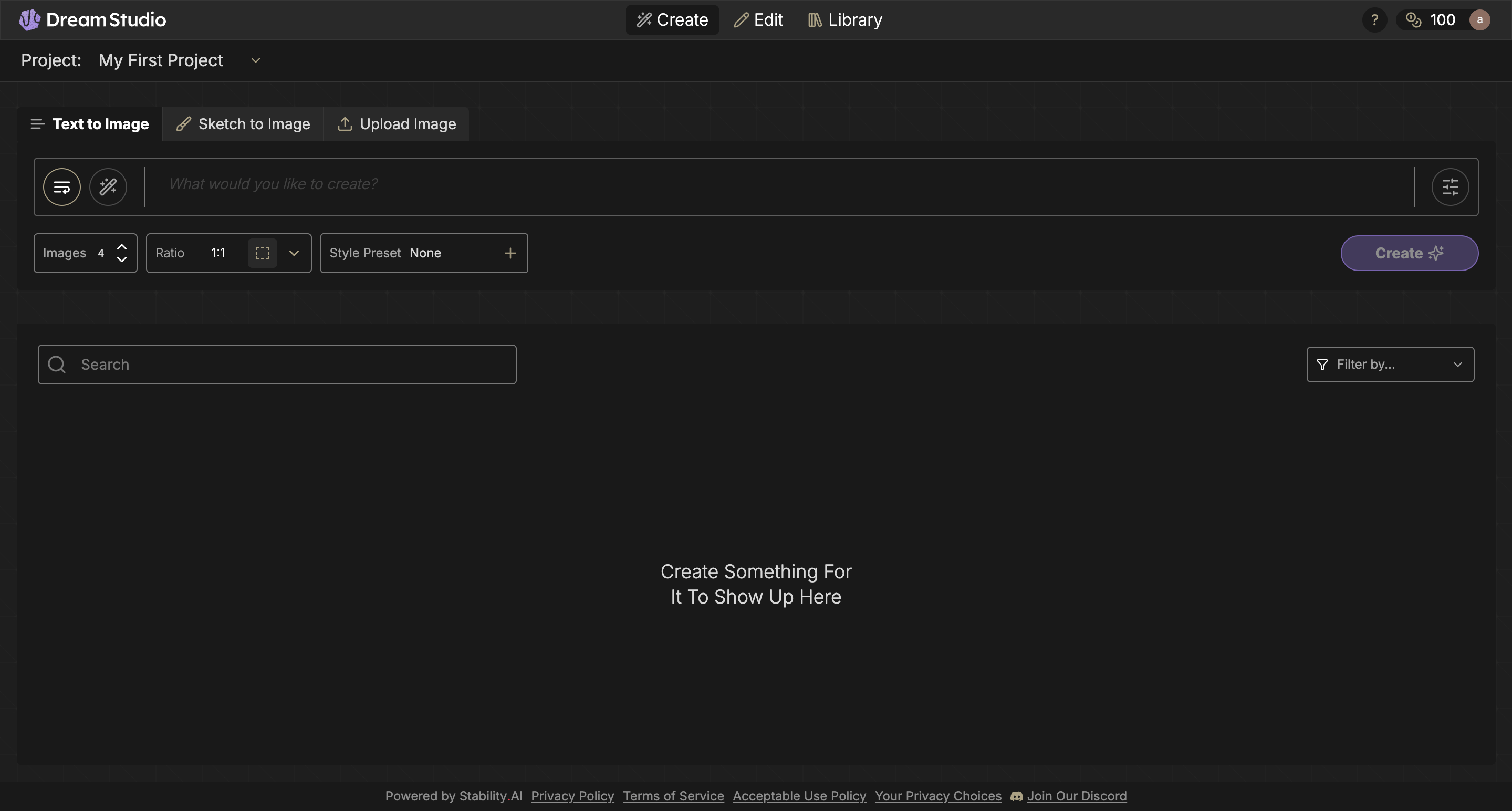Click the aspect ratio square icon
Image resolution: width=1512 pixels, height=811 pixels.
(x=263, y=253)
